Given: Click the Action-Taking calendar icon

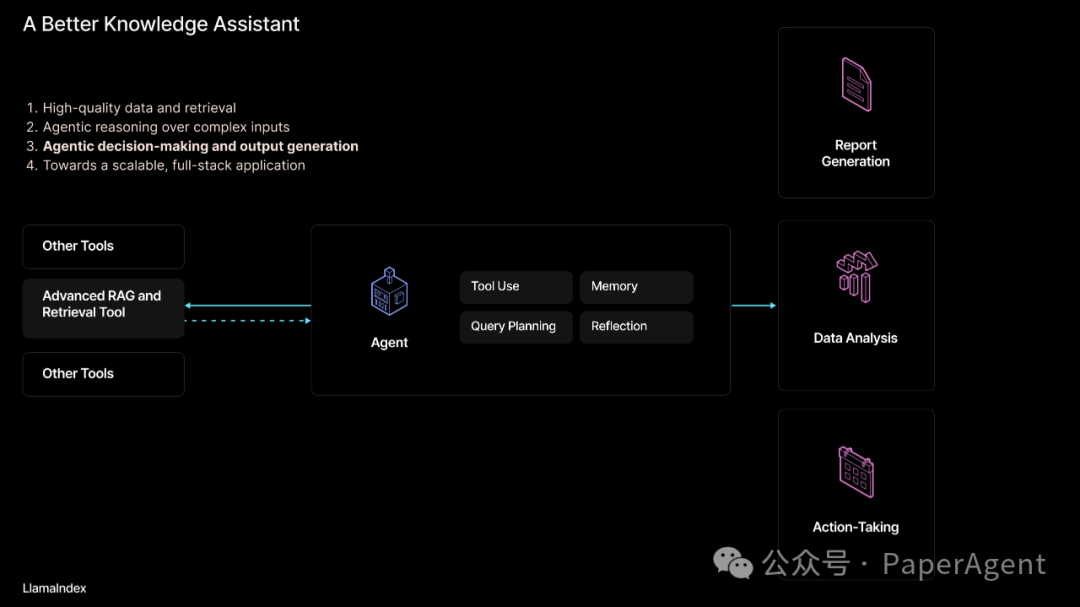Looking at the screenshot, I should coord(856,471).
